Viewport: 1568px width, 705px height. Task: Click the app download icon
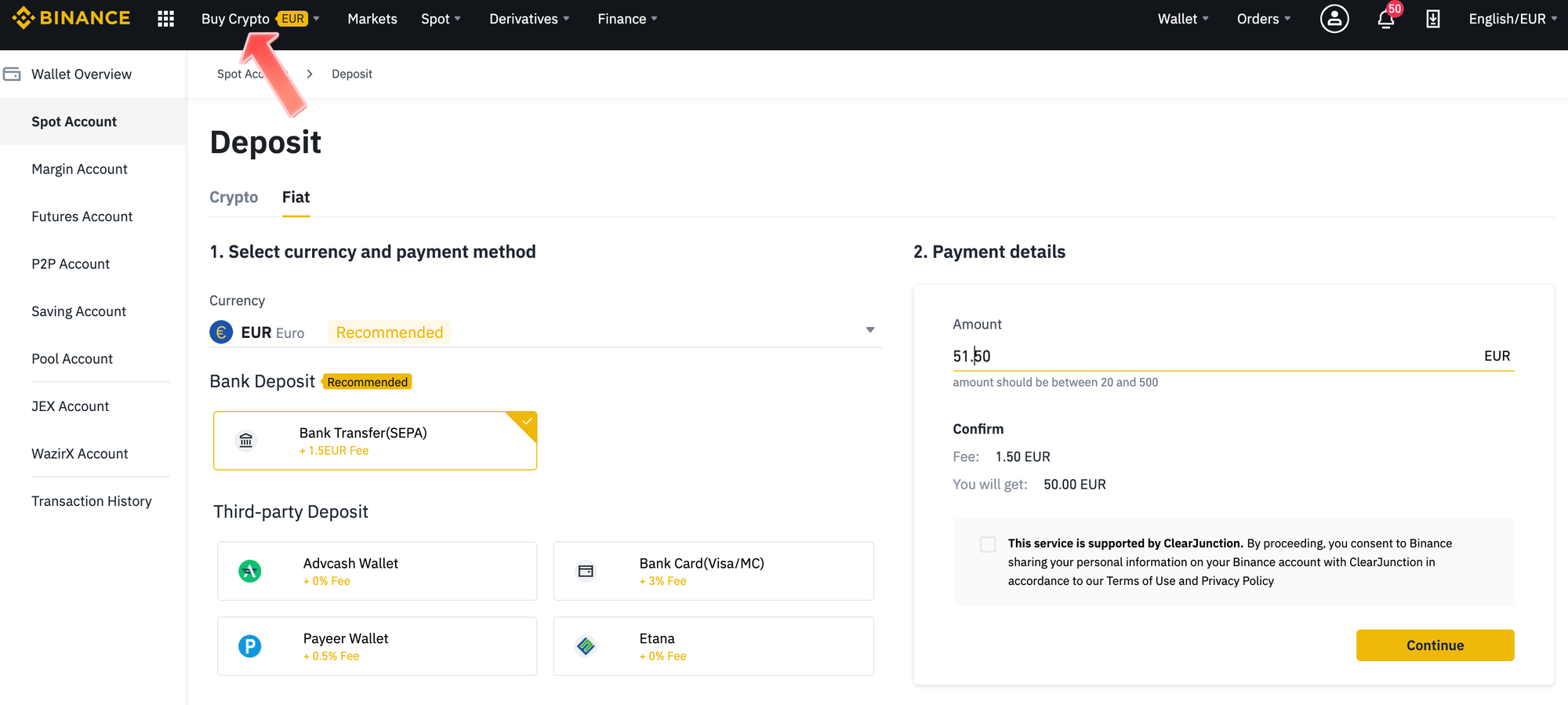click(1433, 19)
